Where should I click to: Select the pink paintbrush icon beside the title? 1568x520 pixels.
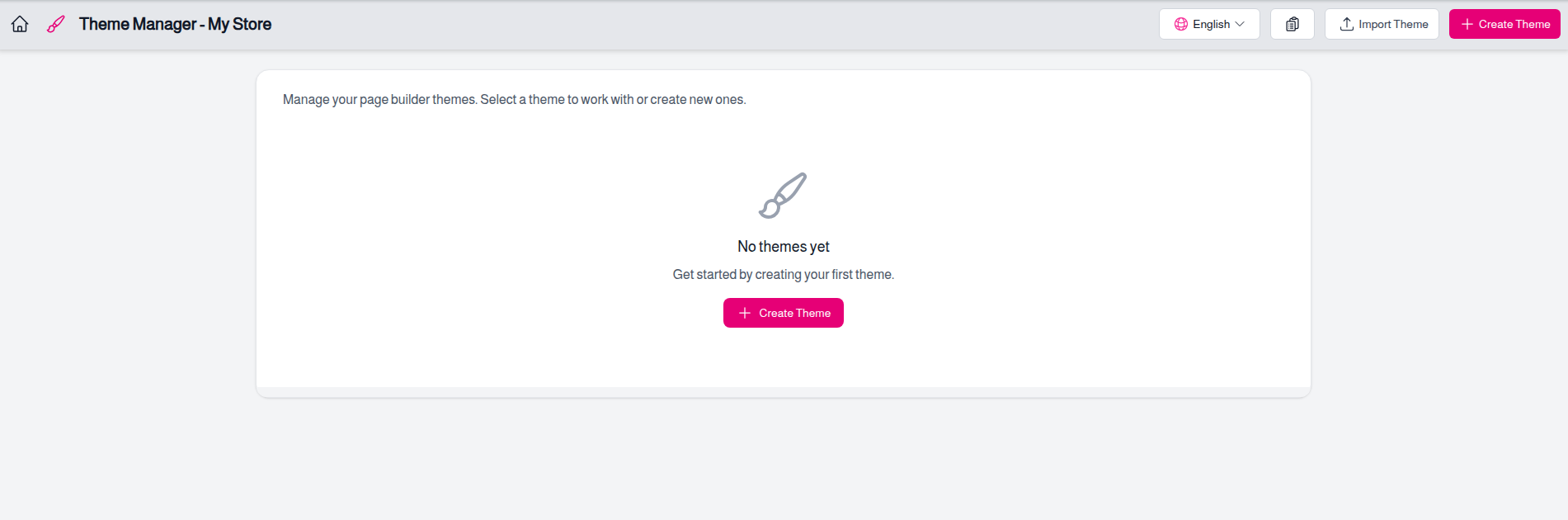(x=54, y=24)
